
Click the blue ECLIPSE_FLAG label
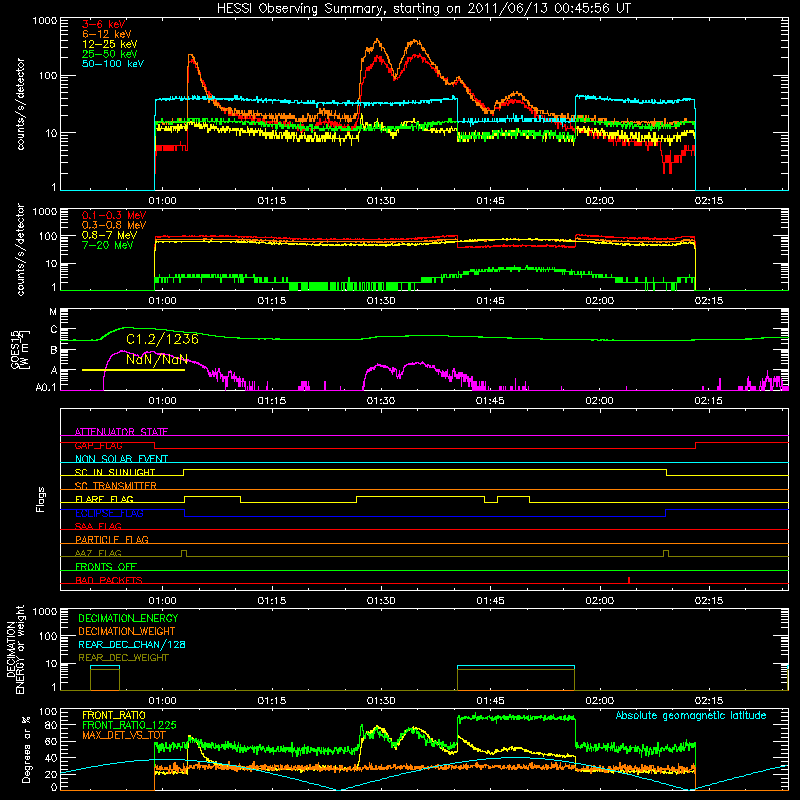[x=109, y=513]
